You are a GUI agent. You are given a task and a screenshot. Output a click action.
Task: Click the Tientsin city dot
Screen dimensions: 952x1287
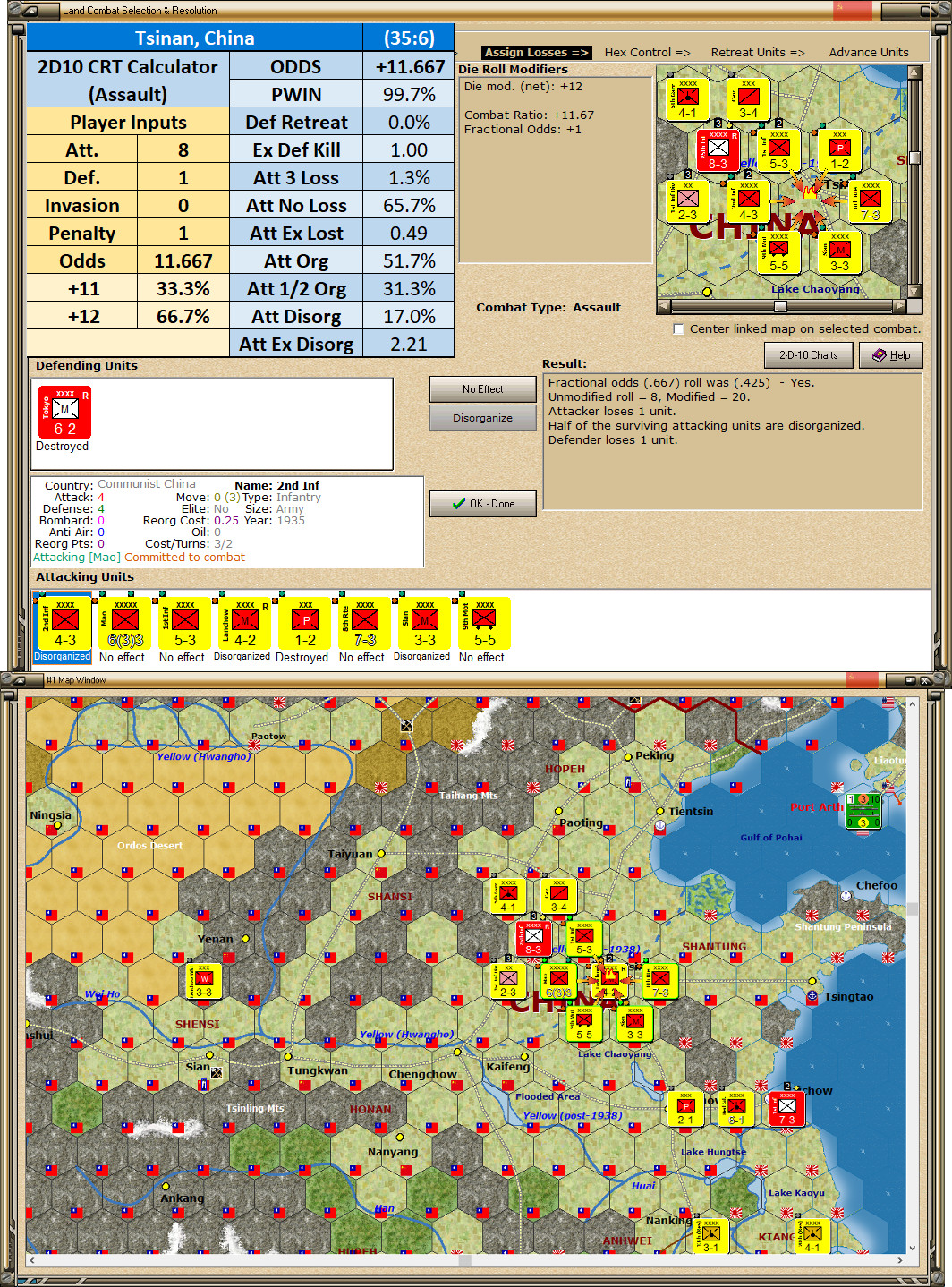(660, 812)
